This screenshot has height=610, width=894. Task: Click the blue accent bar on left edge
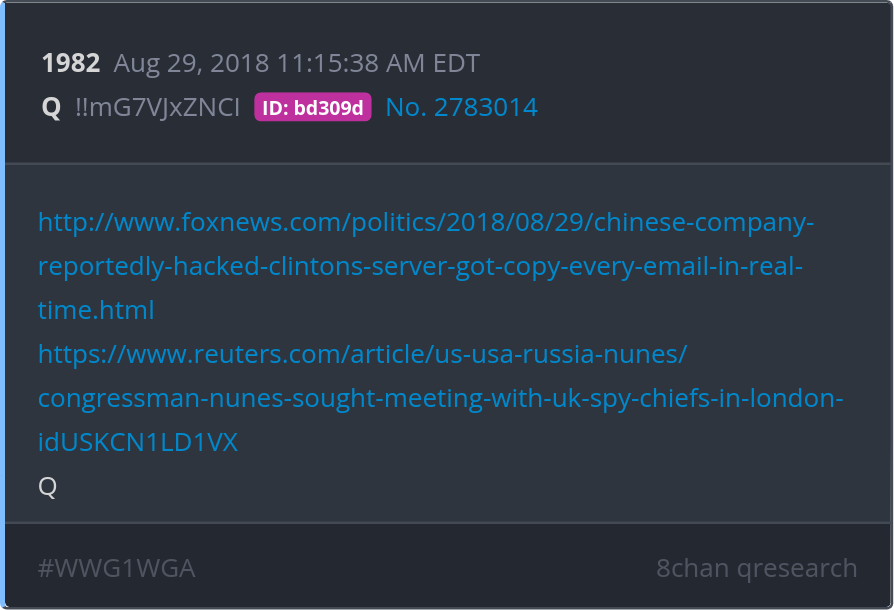[x=2, y=305]
